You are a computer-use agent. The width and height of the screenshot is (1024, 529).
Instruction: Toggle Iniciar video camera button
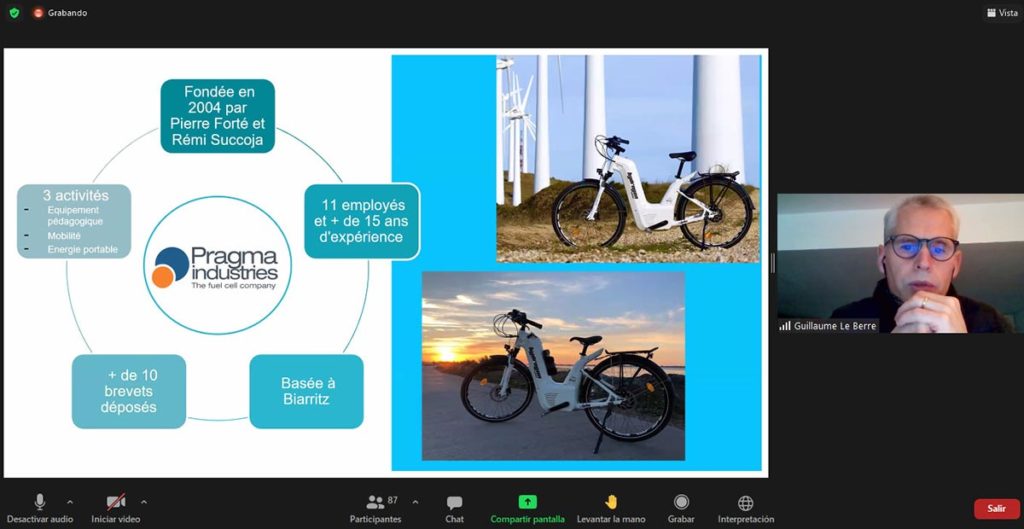(x=116, y=502)
